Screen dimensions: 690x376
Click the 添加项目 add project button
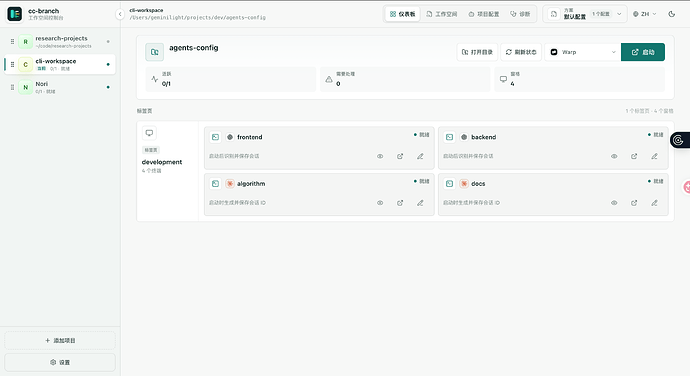tap(60, 340)
